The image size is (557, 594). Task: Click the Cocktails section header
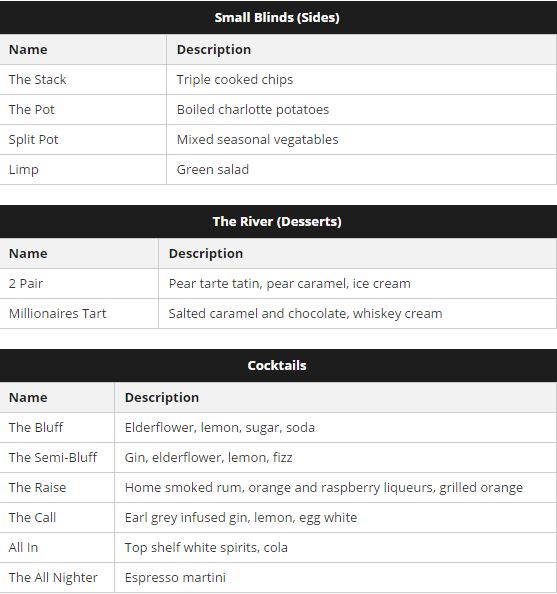coord(278,366)
